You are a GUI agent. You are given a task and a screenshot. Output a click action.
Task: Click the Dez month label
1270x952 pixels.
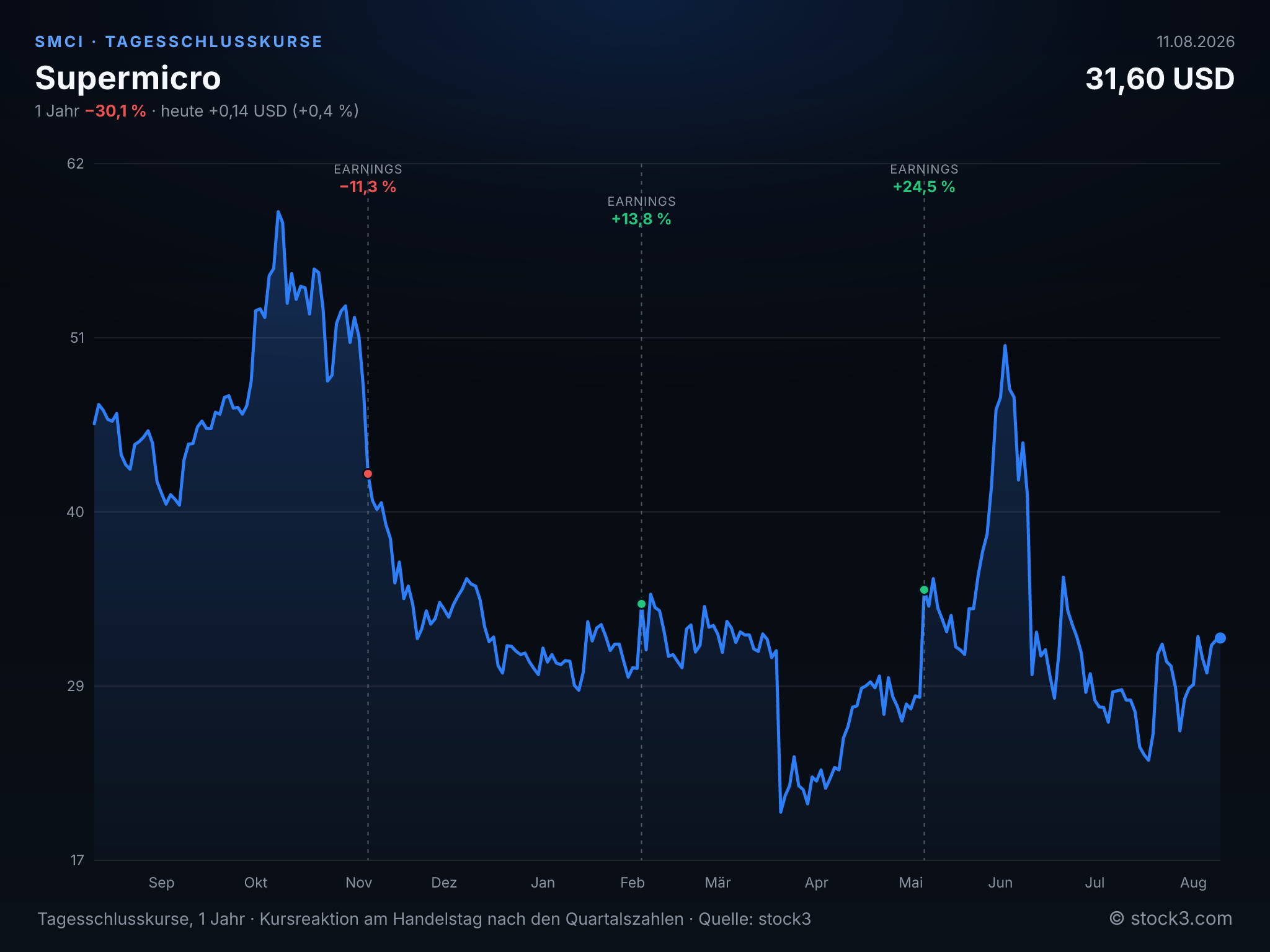click(444, 883)
